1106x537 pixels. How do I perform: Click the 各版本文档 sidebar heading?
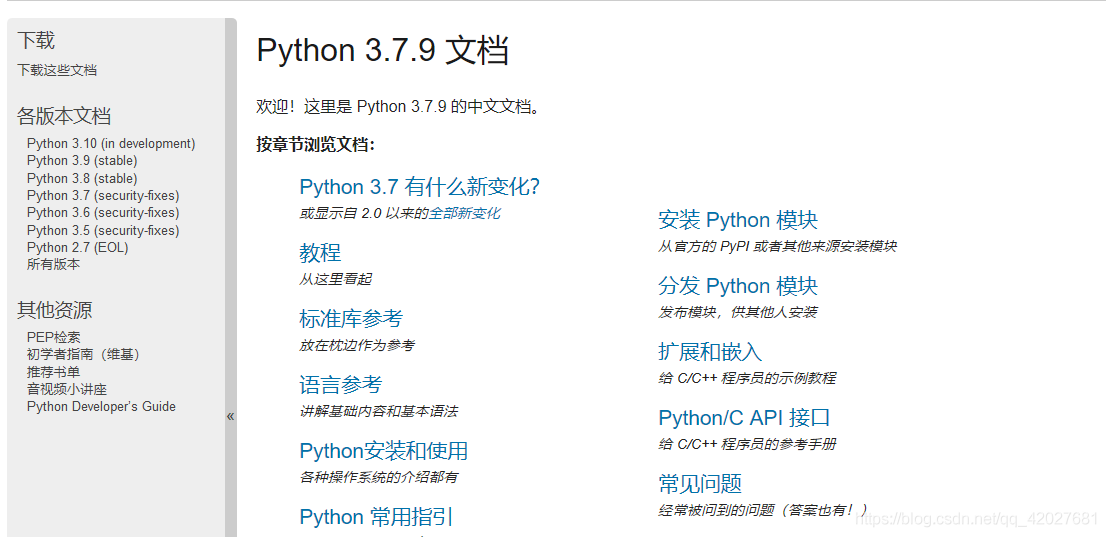(64, 116)
